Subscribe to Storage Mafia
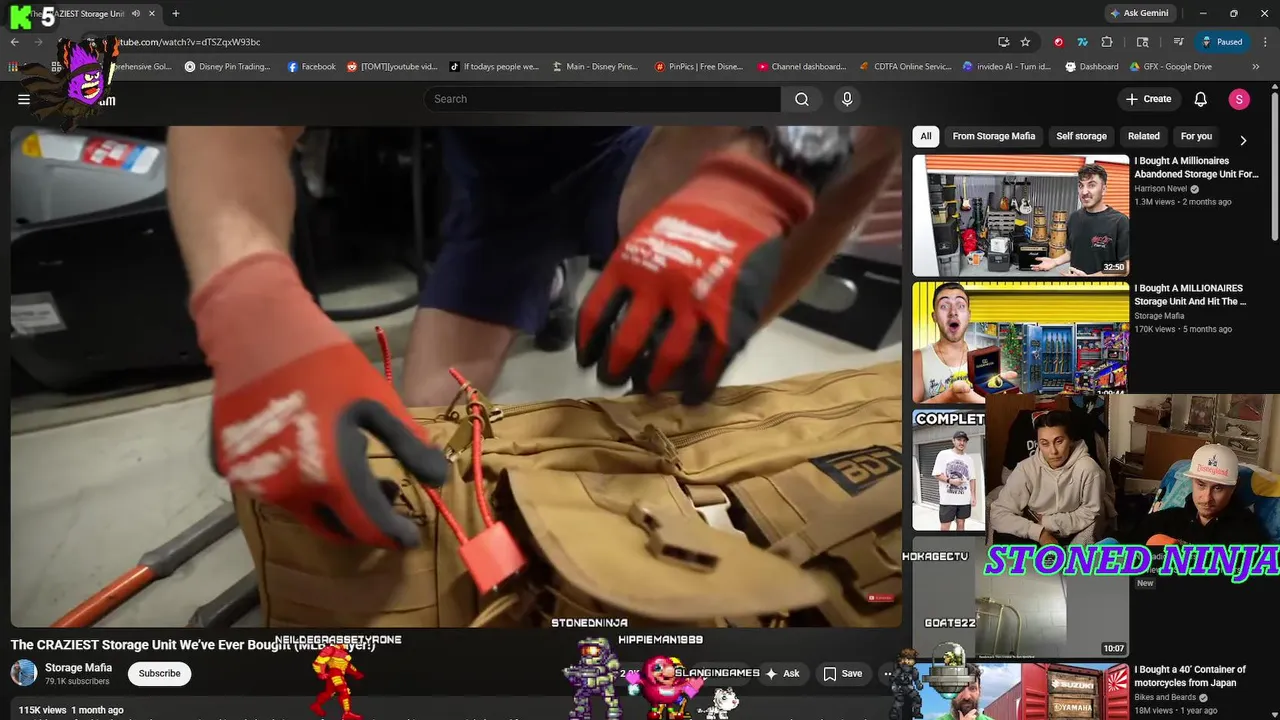 pyautogui.click(x=159, y=674)
